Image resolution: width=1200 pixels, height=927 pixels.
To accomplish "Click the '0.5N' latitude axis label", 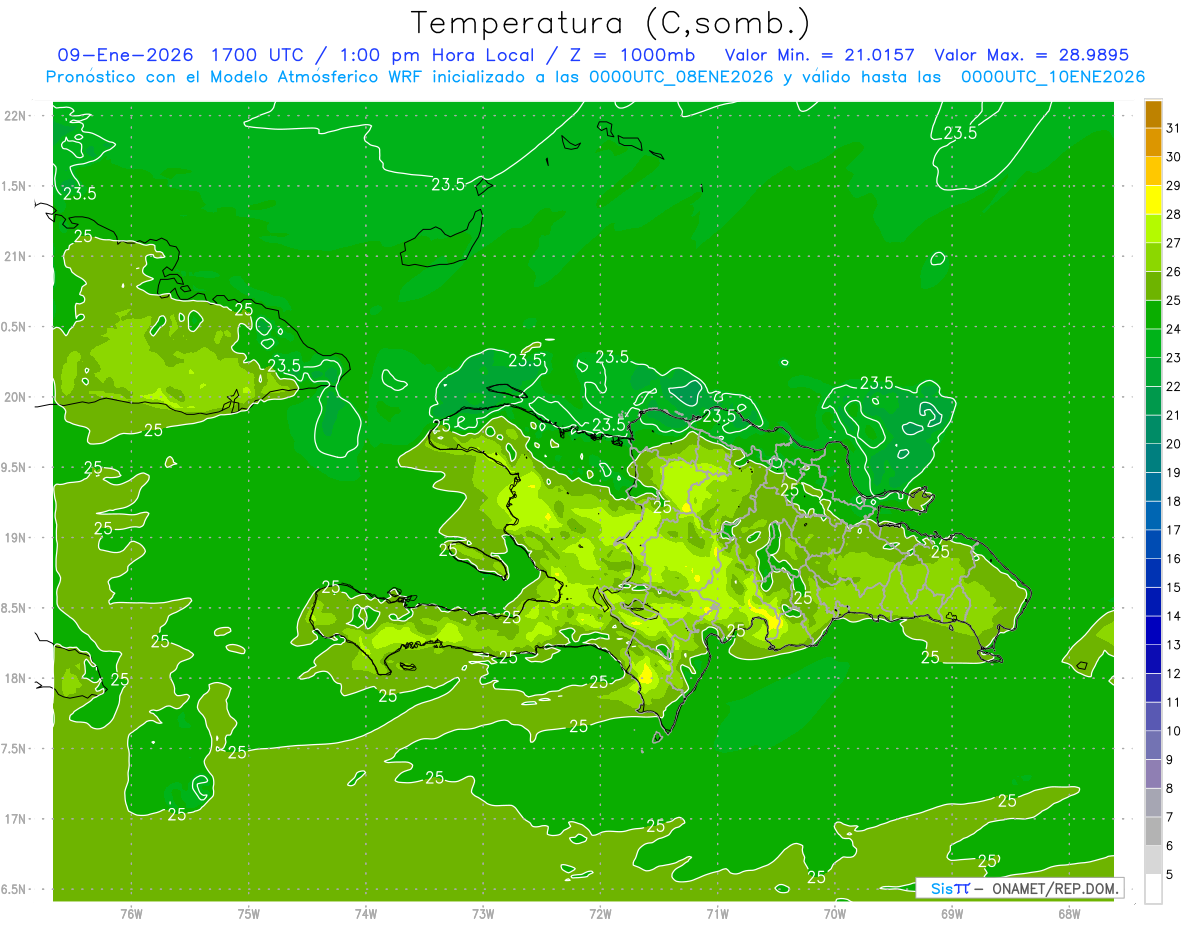I will coord(14,327).
